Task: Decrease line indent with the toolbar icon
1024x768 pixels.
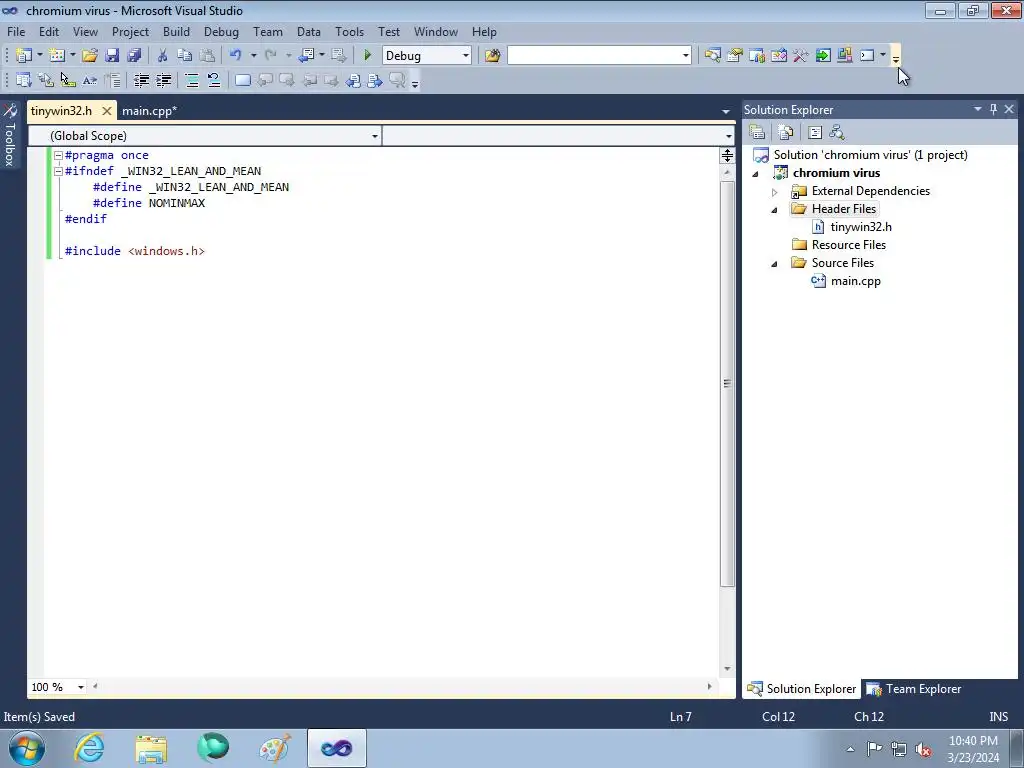Action: [x=141, y=80]
